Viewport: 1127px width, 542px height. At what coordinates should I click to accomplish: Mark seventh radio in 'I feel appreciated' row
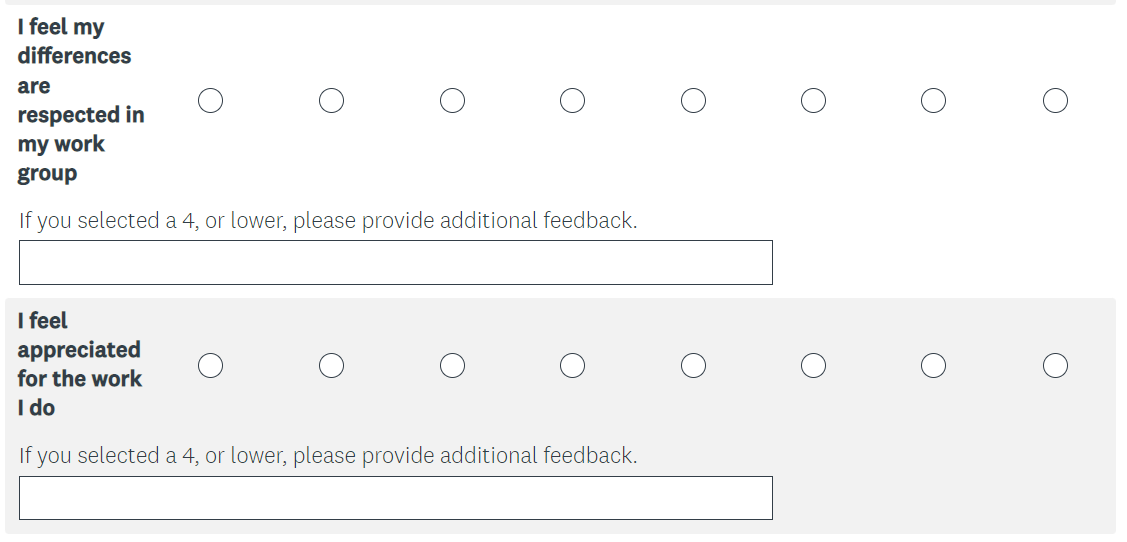tap(934, 366)
